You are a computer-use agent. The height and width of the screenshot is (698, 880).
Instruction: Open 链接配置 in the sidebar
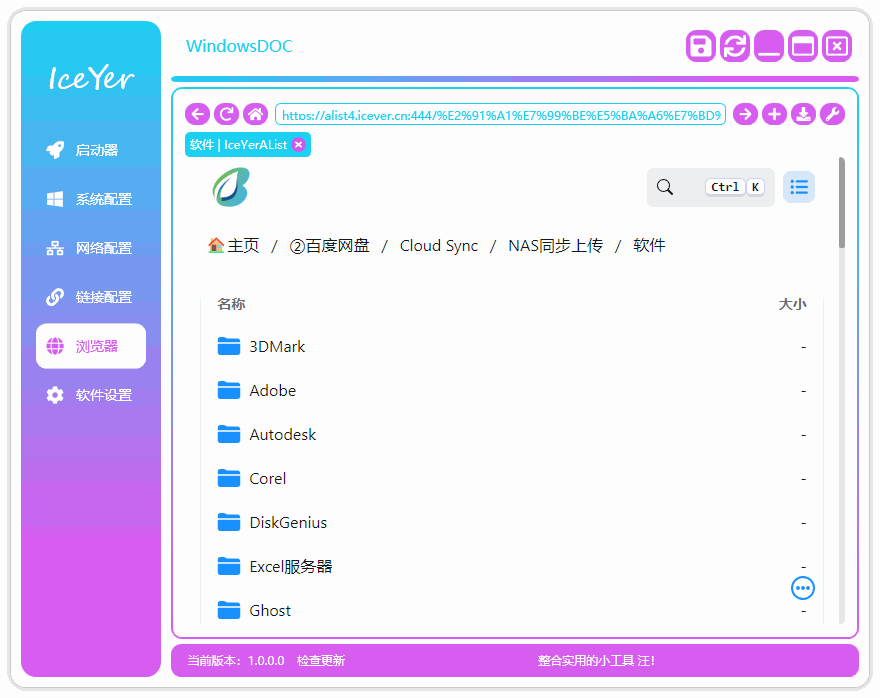[x=91, y=297]
